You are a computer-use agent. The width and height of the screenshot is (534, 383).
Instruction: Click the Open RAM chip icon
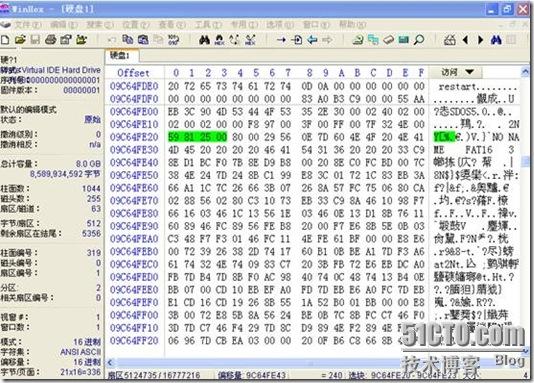coord(404,40)
